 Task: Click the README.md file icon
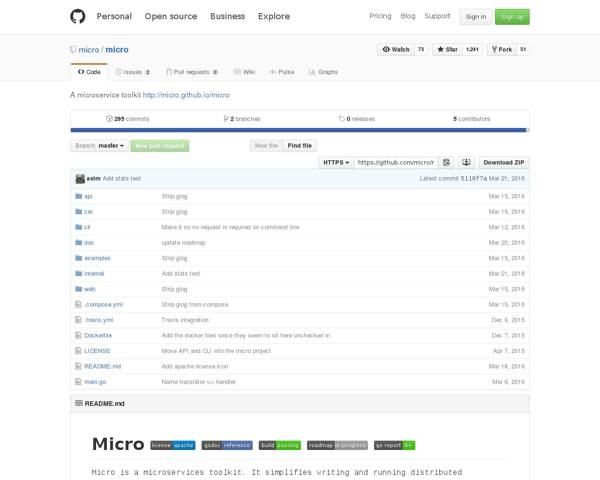tap(78, 366)
